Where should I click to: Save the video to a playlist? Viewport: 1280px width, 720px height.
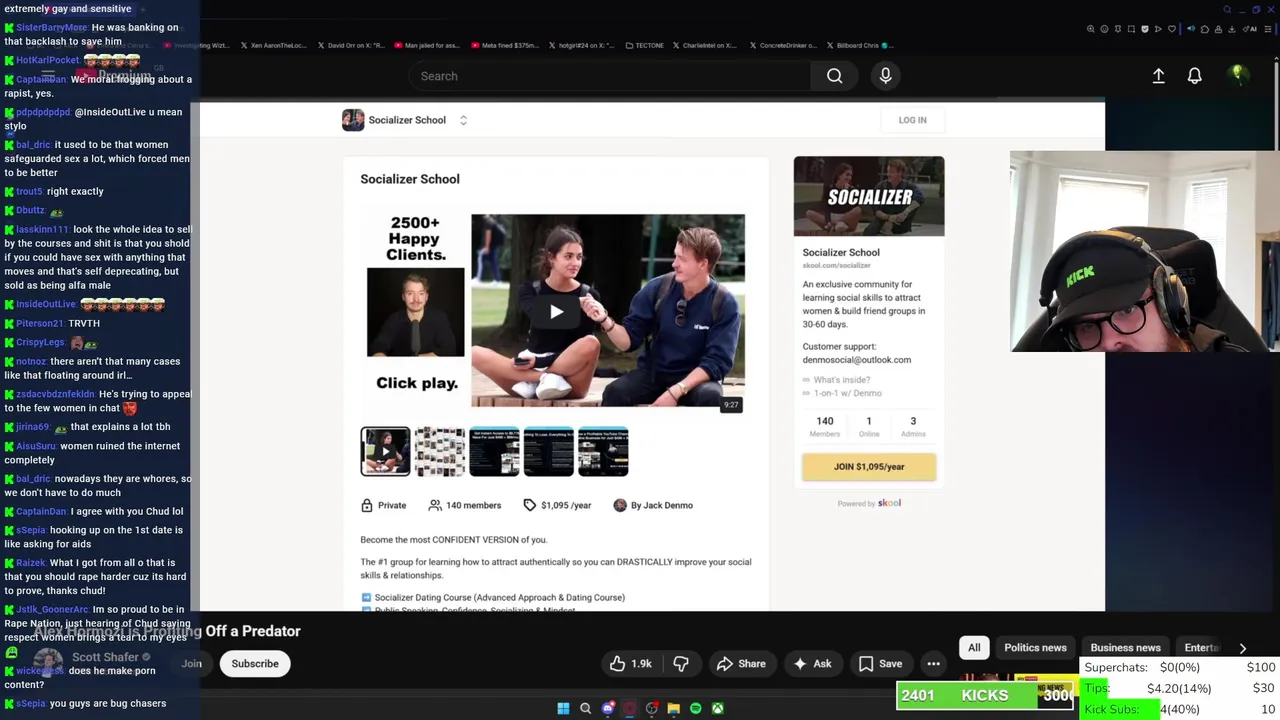click(880, 664)
